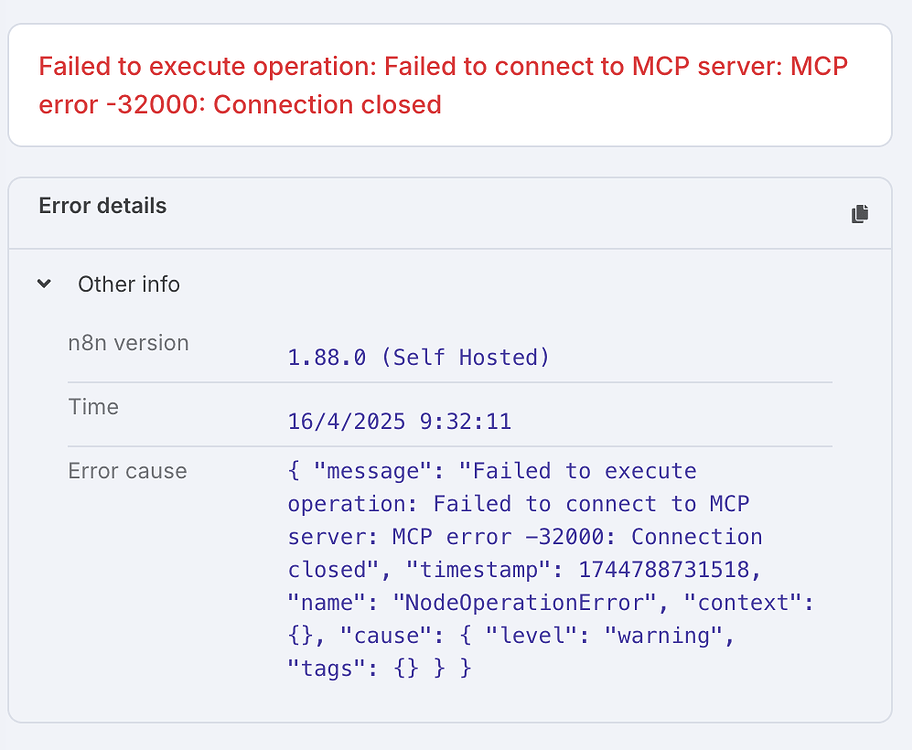Click the chevron arrow beside Other info
Viewport: 912px width, 750px height.
[44, 284]
